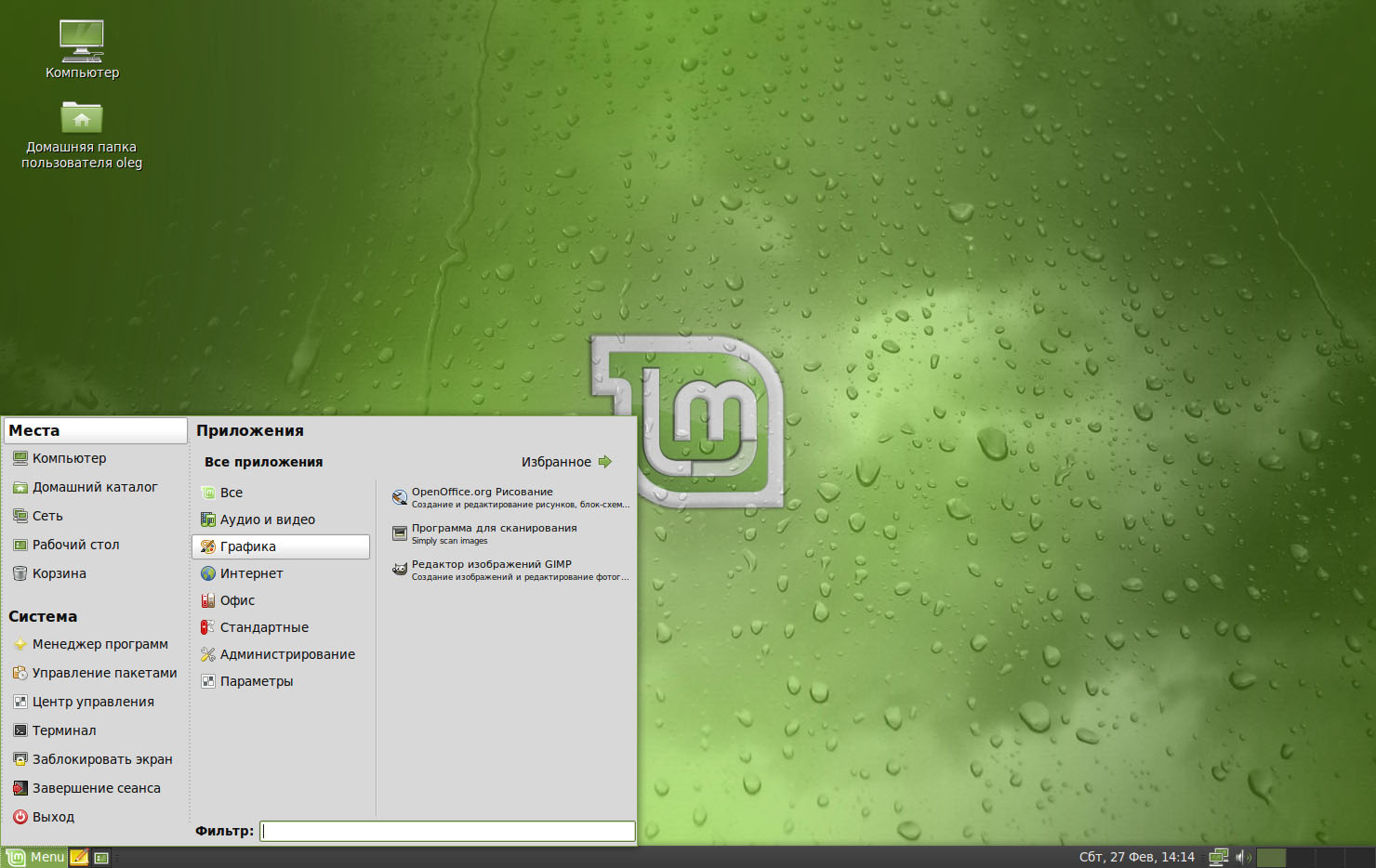Image resolution: width=1376 pixels, height=868 pixels.
Task: Select the highlighted green workspace in pager
Action: [1271, 857]
